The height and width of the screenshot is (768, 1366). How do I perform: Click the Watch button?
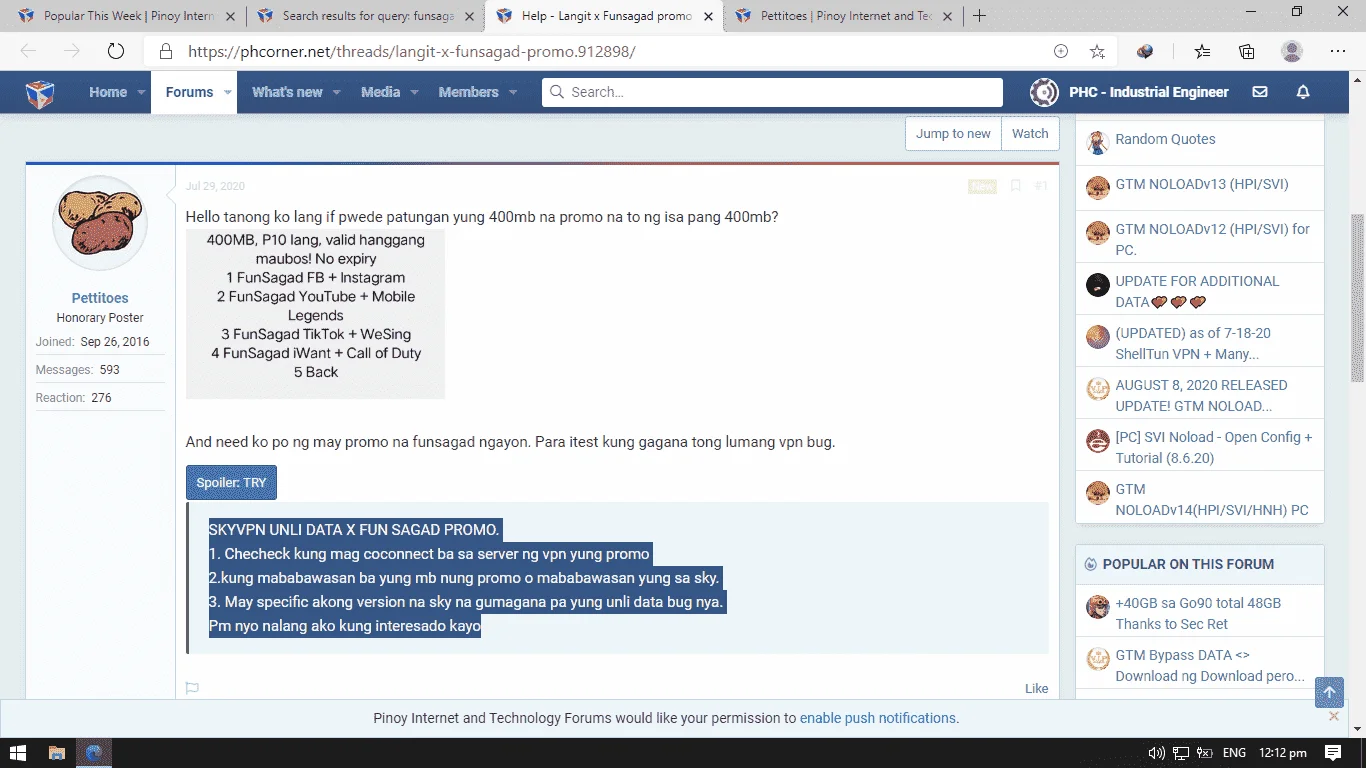[x=1030, y=133]
